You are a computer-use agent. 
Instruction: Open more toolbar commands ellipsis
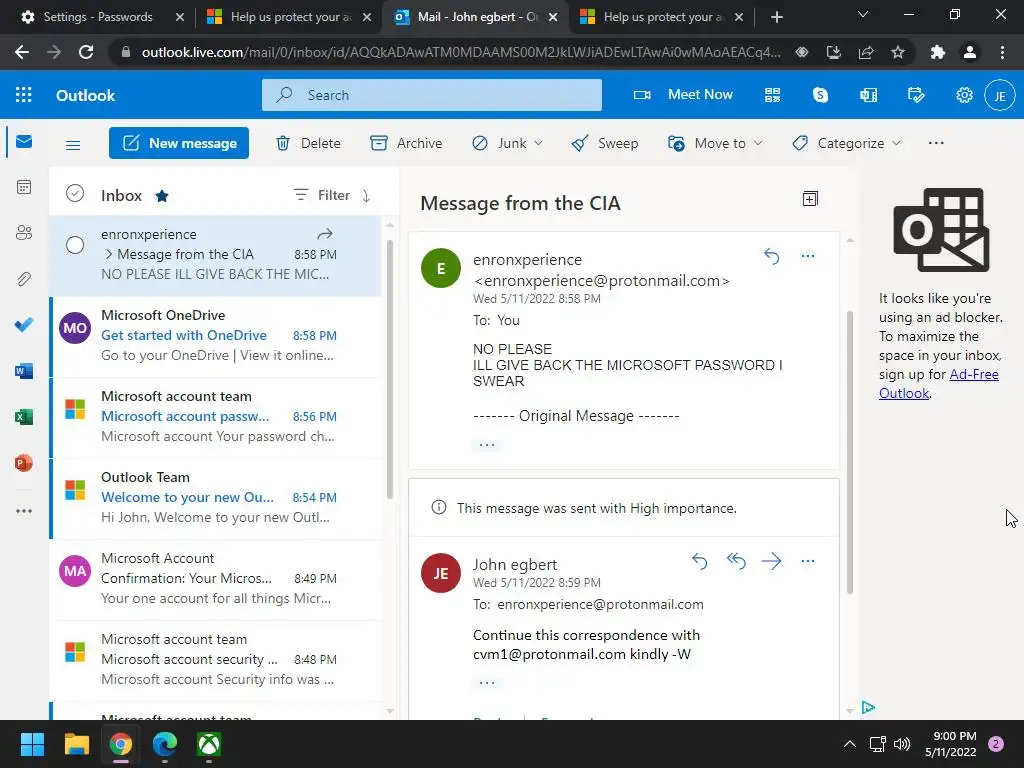coord(936,143)
